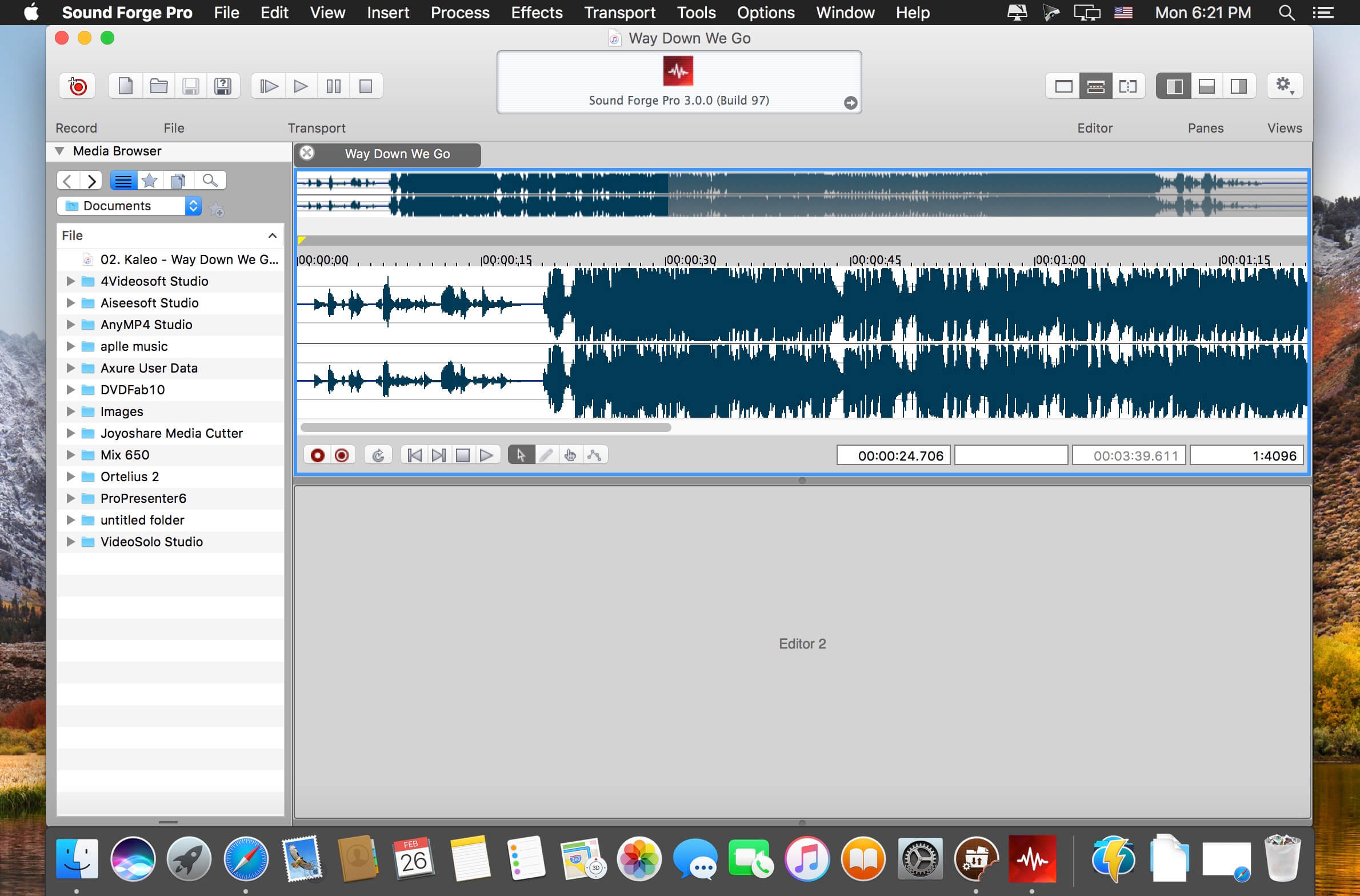Click the yellow playhead marker

click(302, 240)
